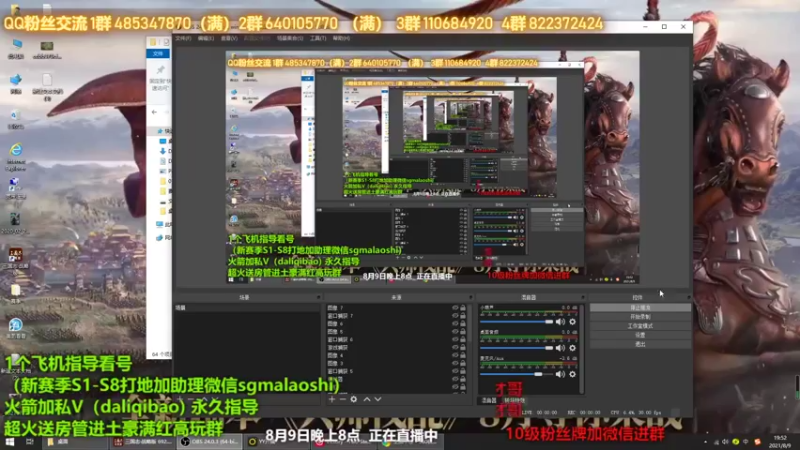Image resolution: width=800 pixels, height=450 pixels.
Task: Move selected source down with the arrow
Action: [x=378, y=399]
